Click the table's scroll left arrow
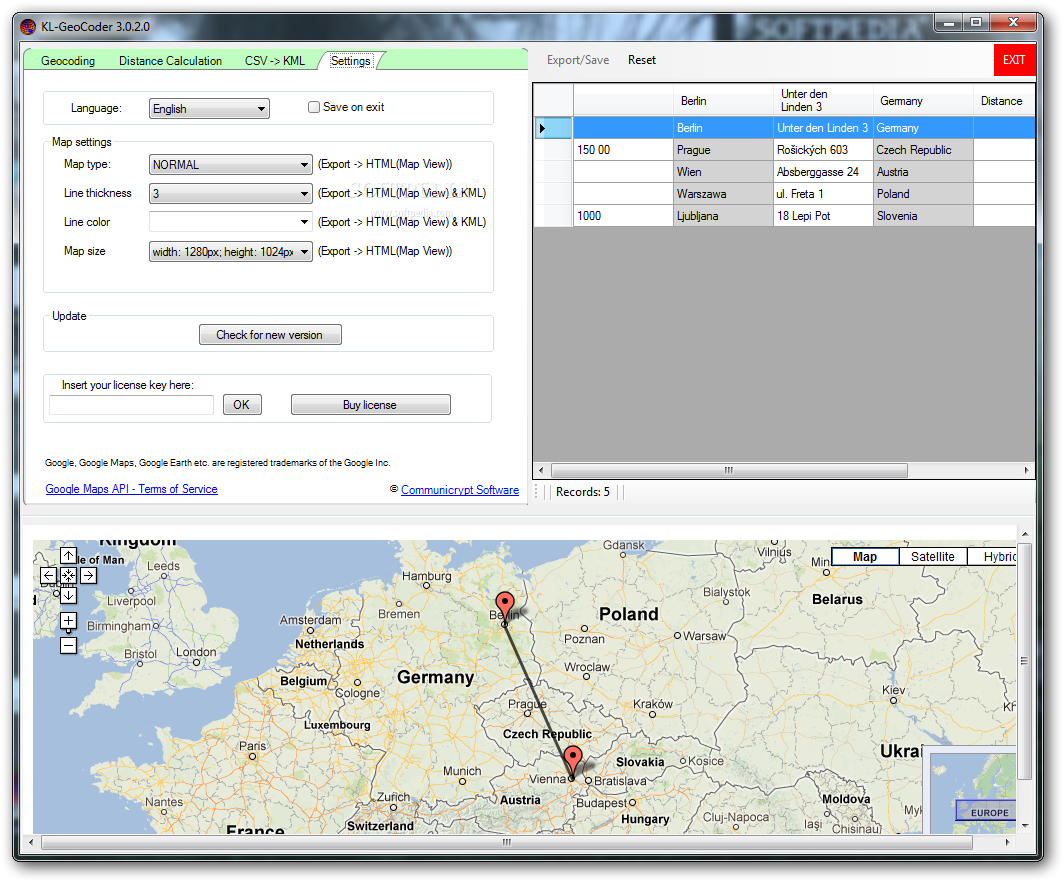Viewport: 1064px width, 882px height. 541,470
